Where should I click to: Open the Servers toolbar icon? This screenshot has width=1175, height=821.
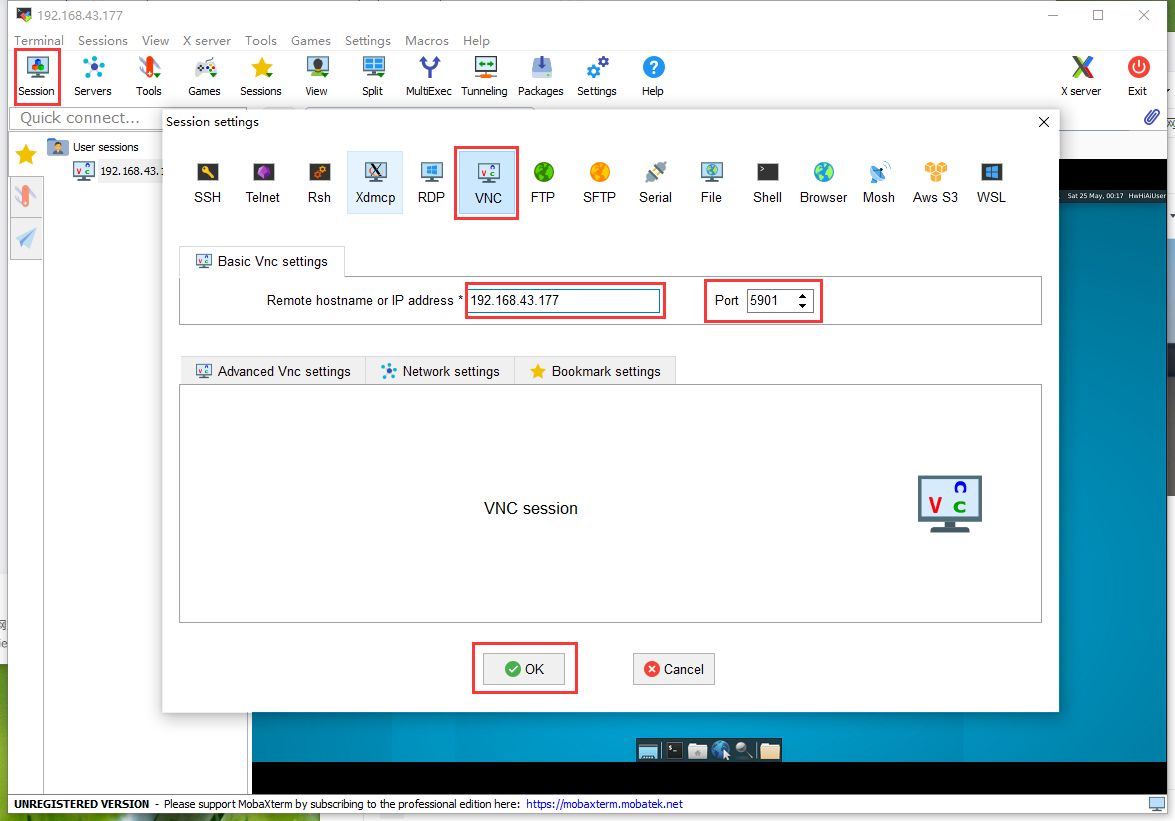tap(93, 76)
